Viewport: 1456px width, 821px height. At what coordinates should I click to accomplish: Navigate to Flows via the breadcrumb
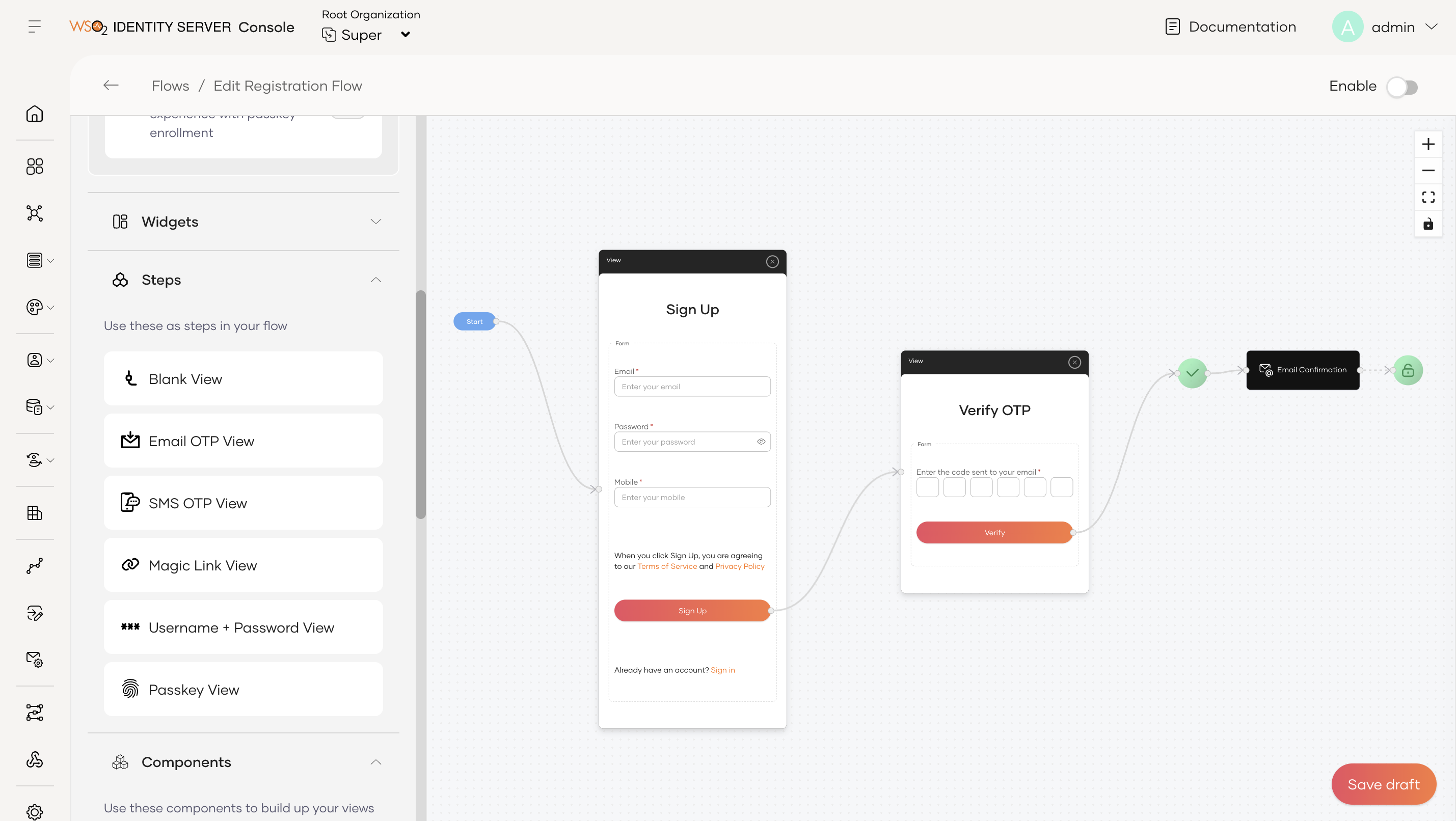click(x=170, y=86)
